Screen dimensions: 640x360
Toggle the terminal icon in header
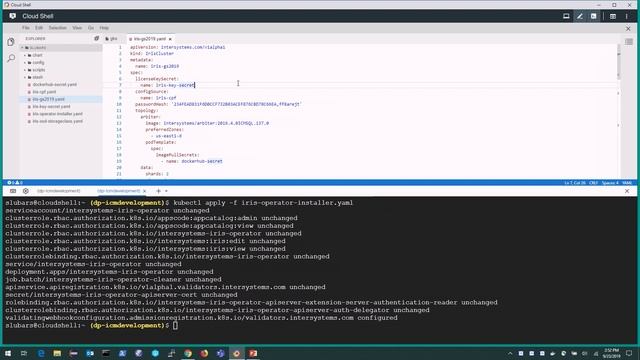[x=593, y=16]
